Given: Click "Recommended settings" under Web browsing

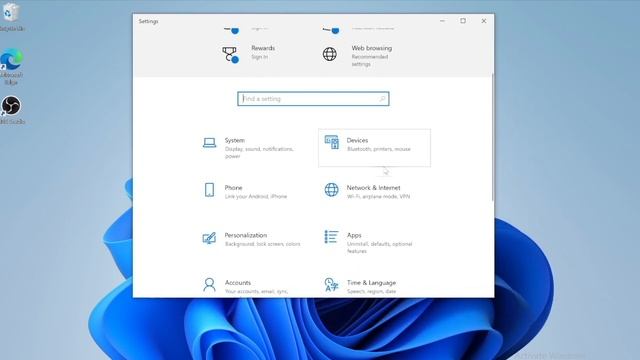Looking at the screenshot, I should point(370,60).
